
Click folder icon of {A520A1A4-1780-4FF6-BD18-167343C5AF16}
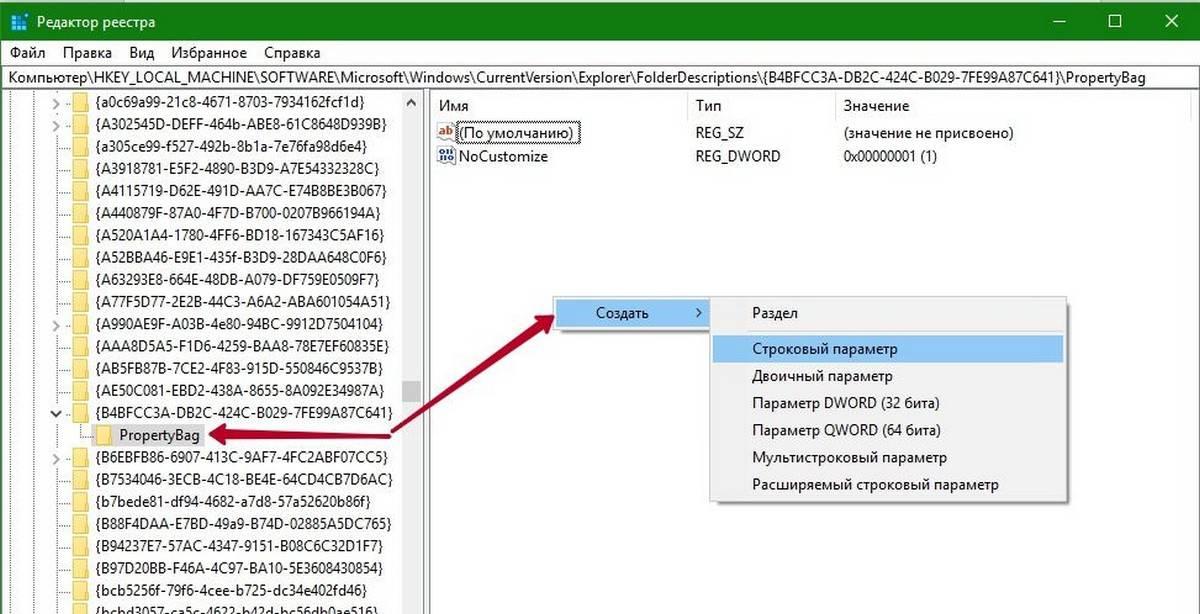tap(81, 235)
